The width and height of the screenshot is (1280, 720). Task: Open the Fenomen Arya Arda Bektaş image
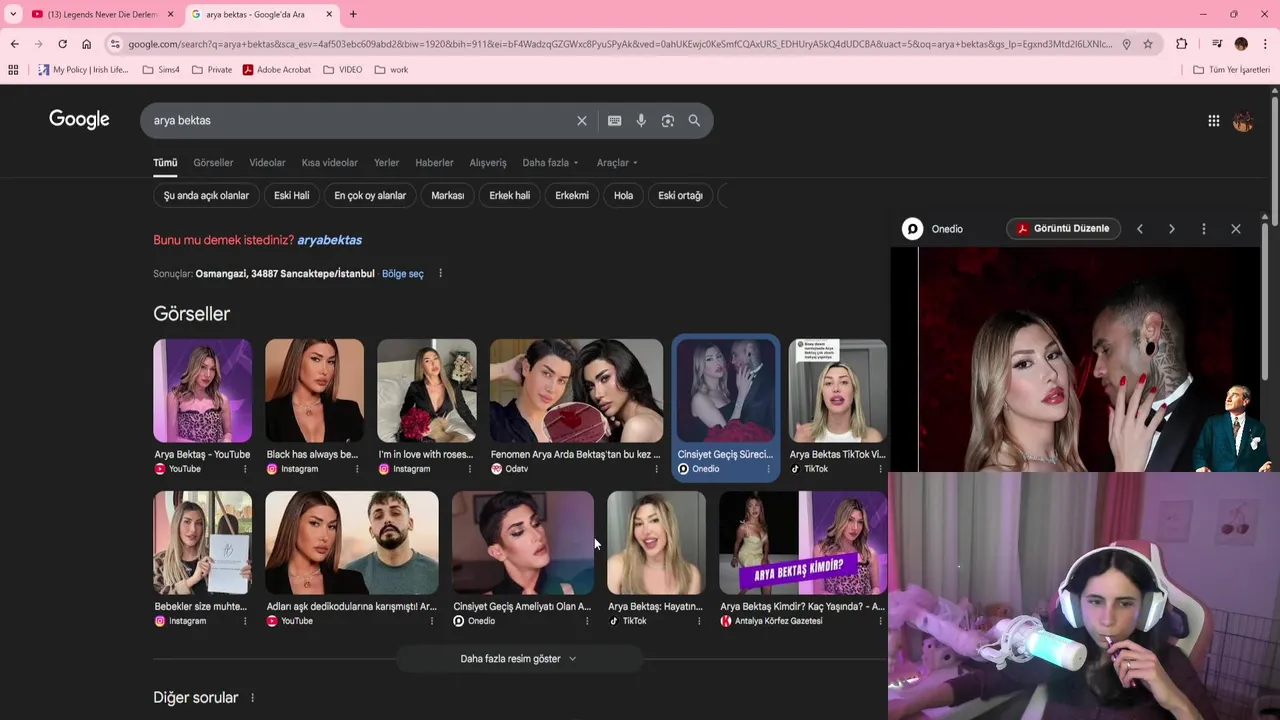point(576,391)
